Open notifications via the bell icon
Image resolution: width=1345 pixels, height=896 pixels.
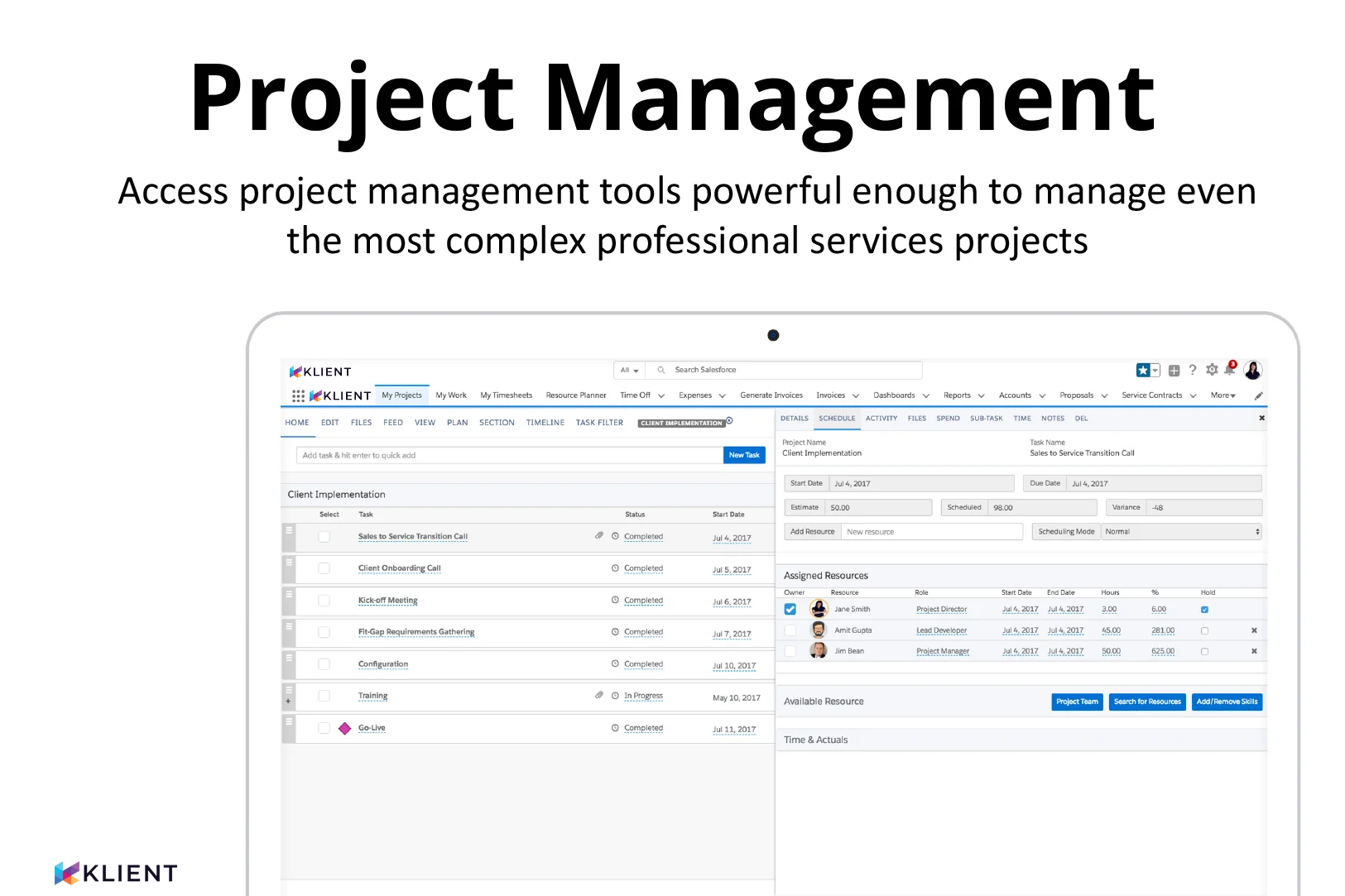tap(1229, 371)
